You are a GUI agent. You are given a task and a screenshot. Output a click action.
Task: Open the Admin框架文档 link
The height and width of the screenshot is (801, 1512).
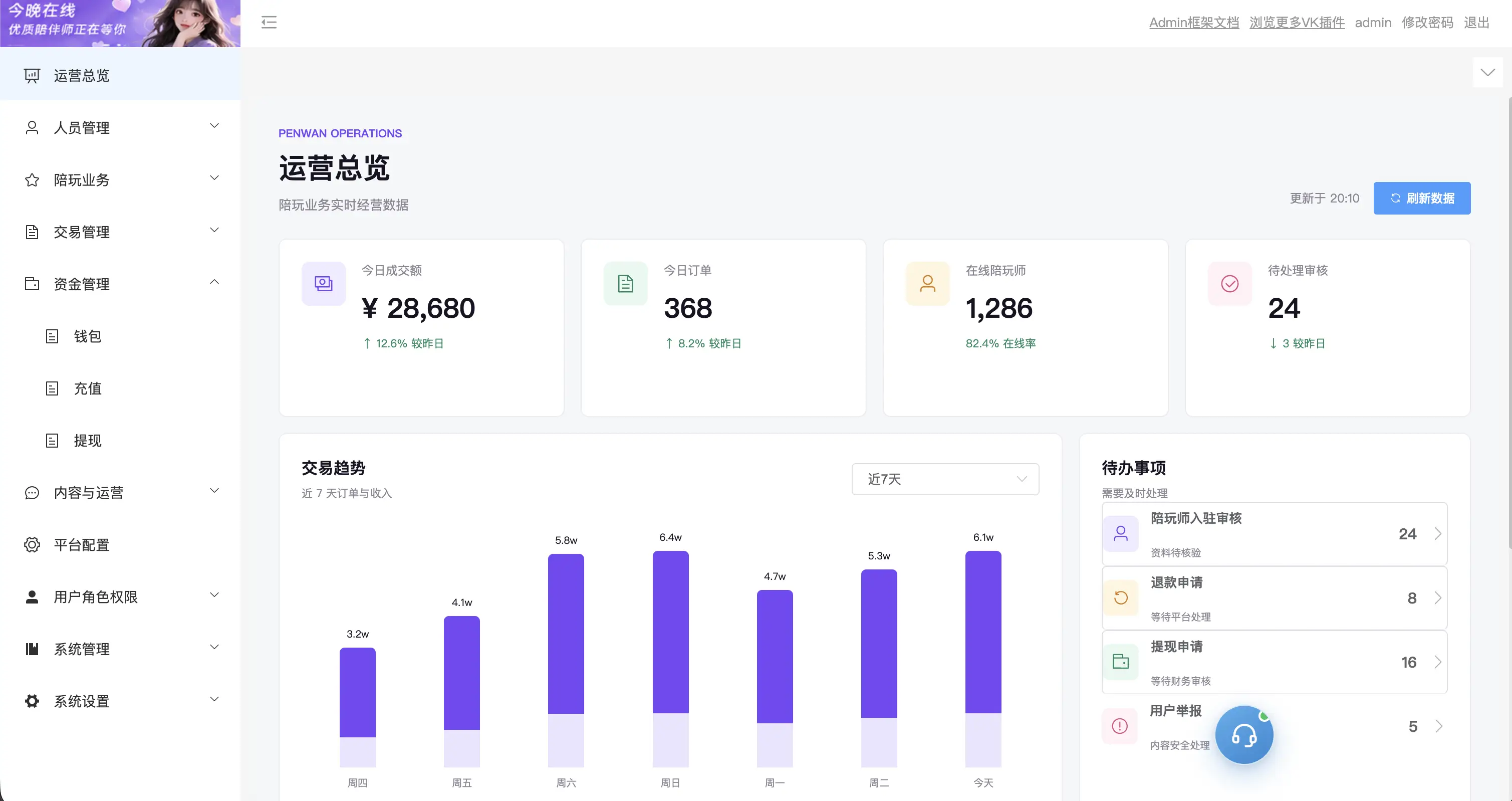pos(1194,23)
